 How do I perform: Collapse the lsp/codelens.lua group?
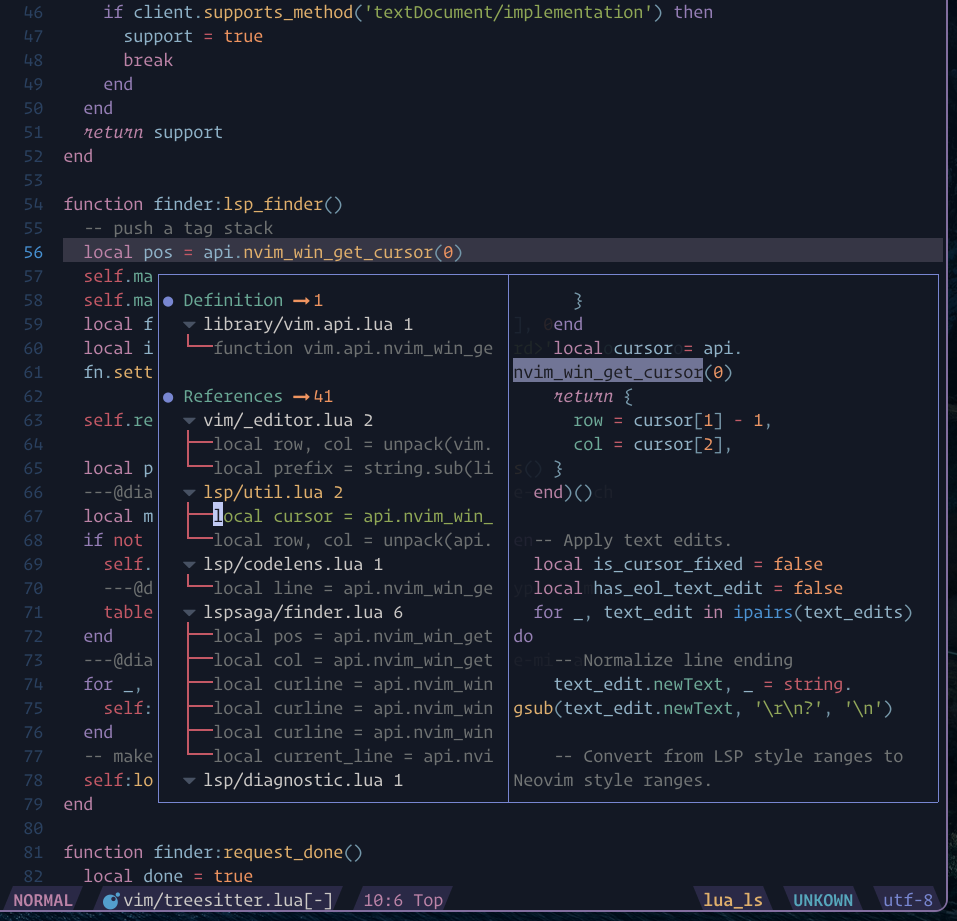click(190, 565)
